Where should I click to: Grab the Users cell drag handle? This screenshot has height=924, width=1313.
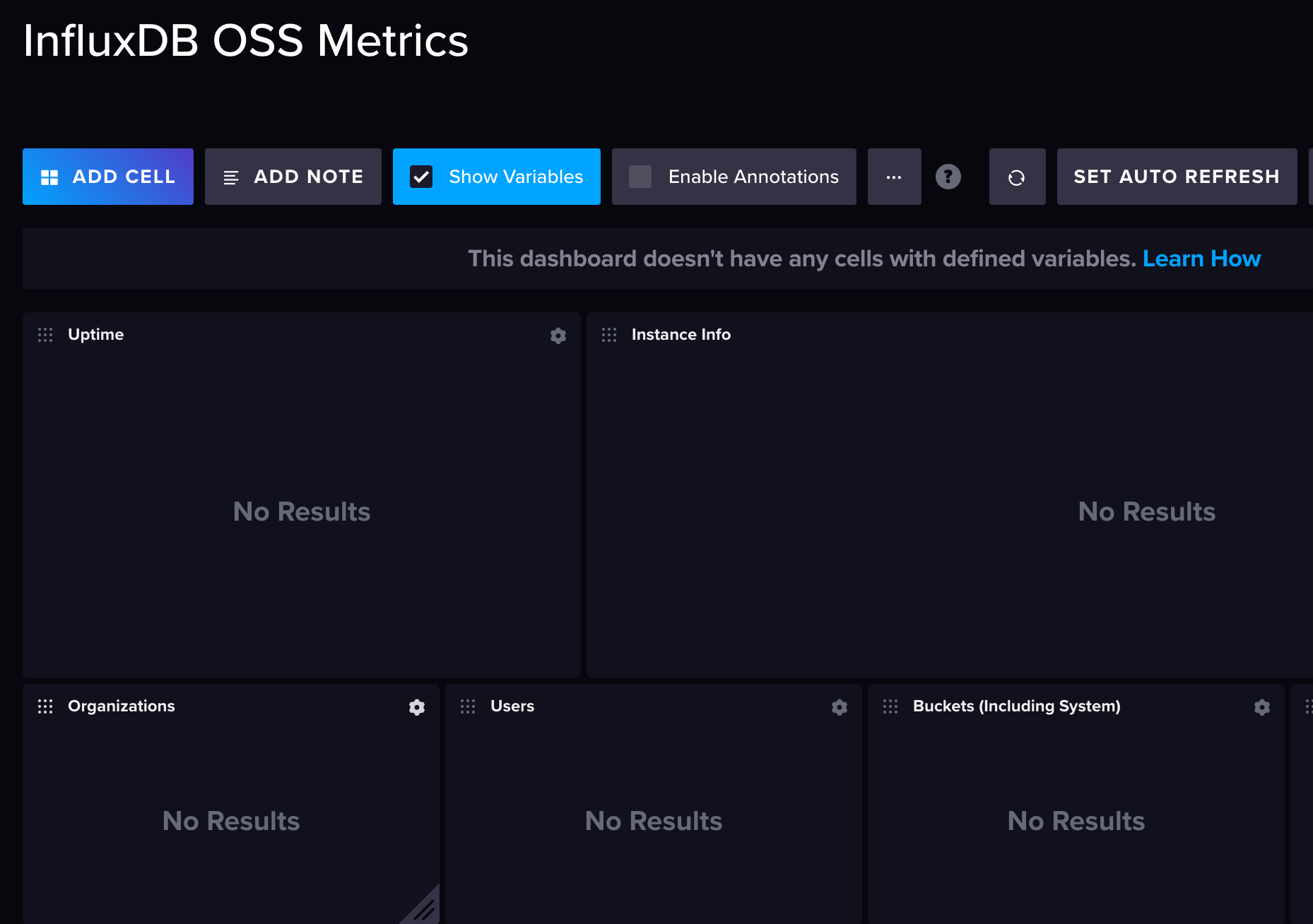point(468,706)
